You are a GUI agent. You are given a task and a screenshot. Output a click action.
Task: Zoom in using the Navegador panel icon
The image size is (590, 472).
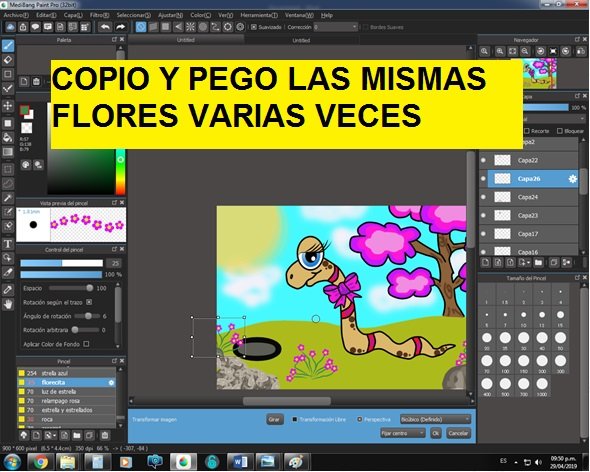click(x=500, y=51)
